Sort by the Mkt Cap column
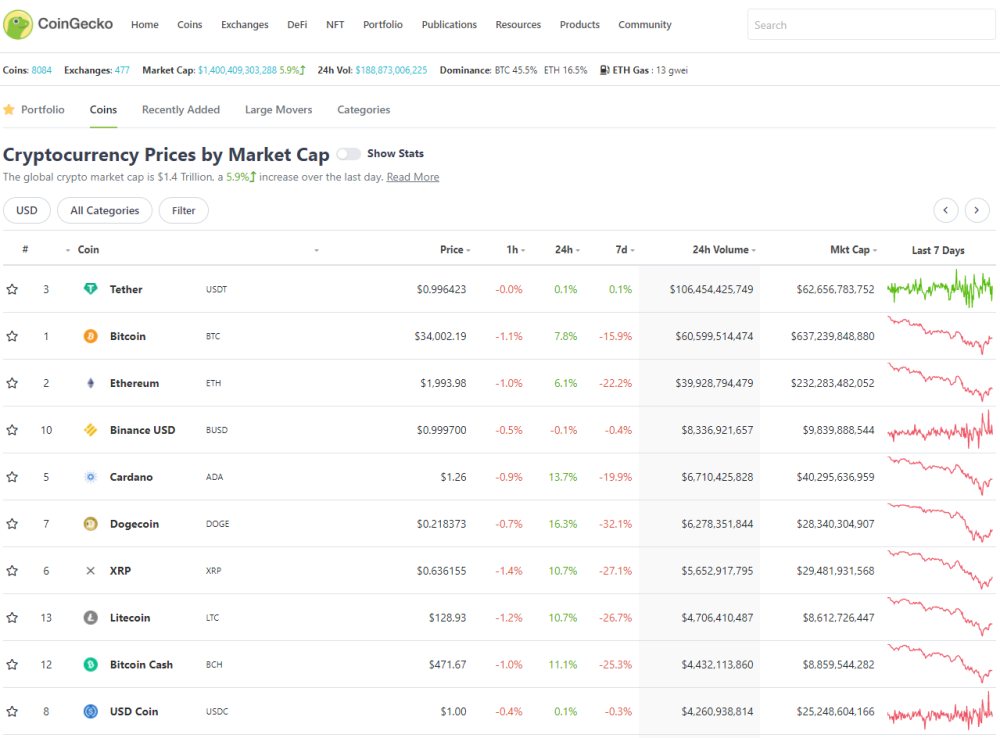The image size is (1000, 738). 853,249
